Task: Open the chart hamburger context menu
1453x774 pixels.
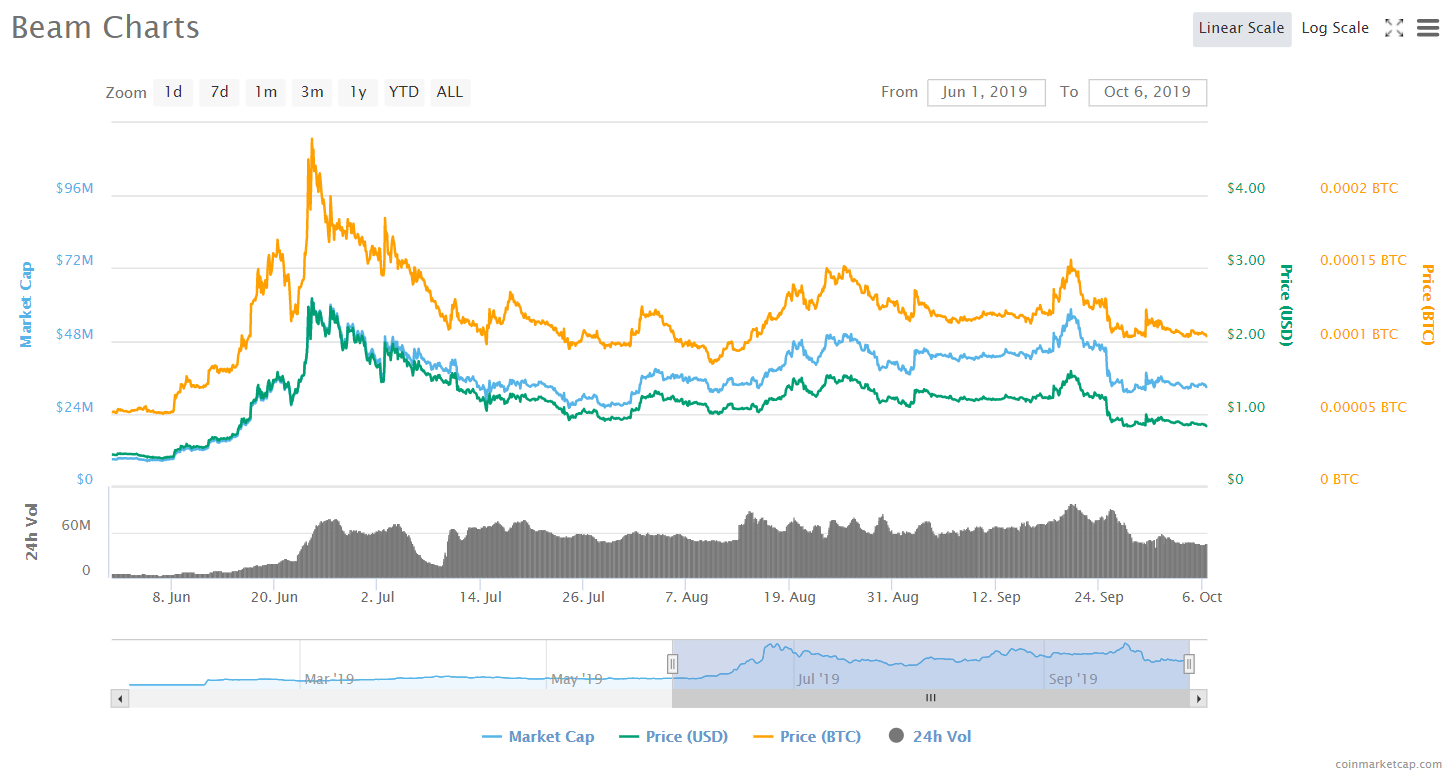Action: pos(1428,28)
